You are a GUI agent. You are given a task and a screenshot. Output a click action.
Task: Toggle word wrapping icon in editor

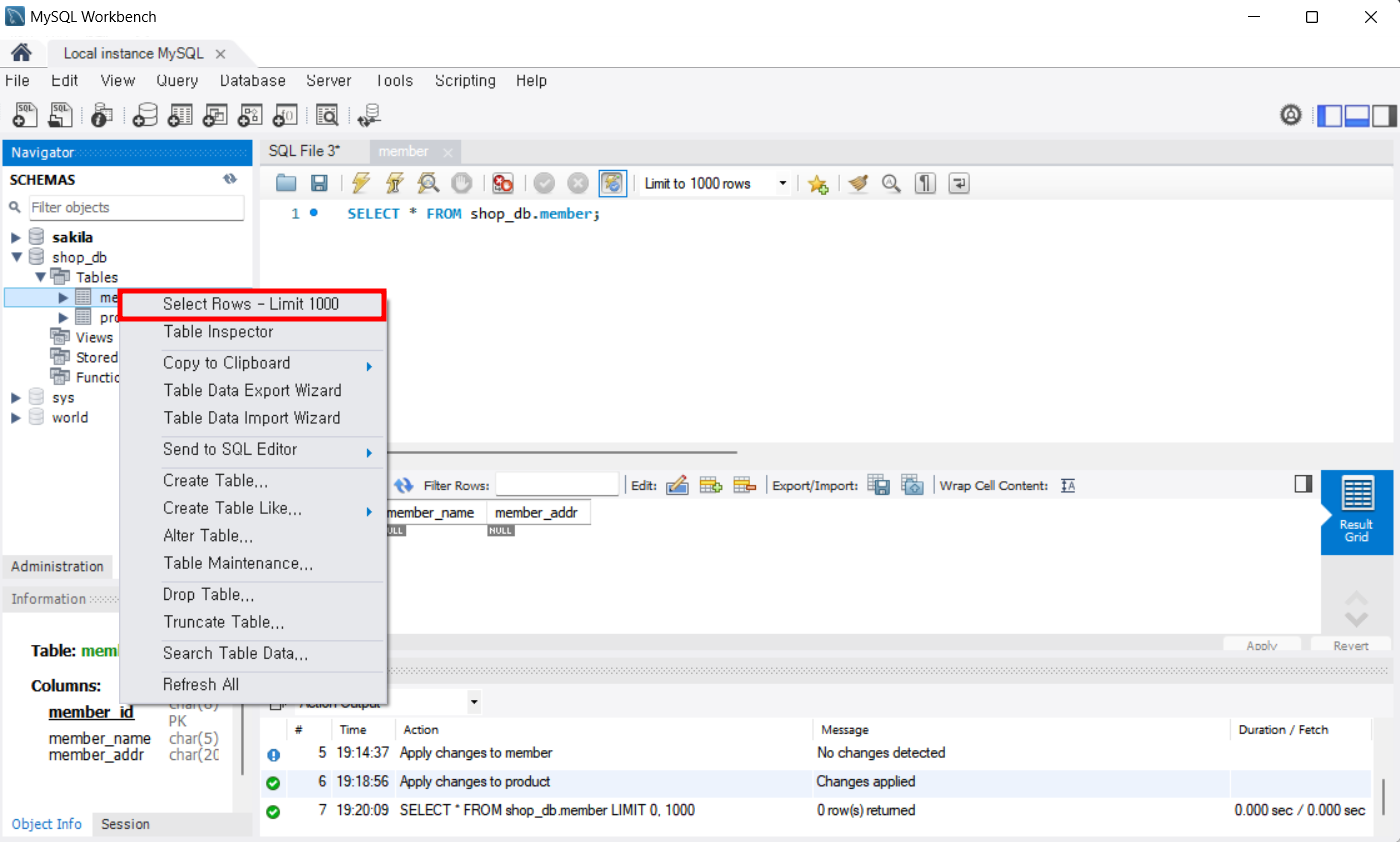[959, 183]
